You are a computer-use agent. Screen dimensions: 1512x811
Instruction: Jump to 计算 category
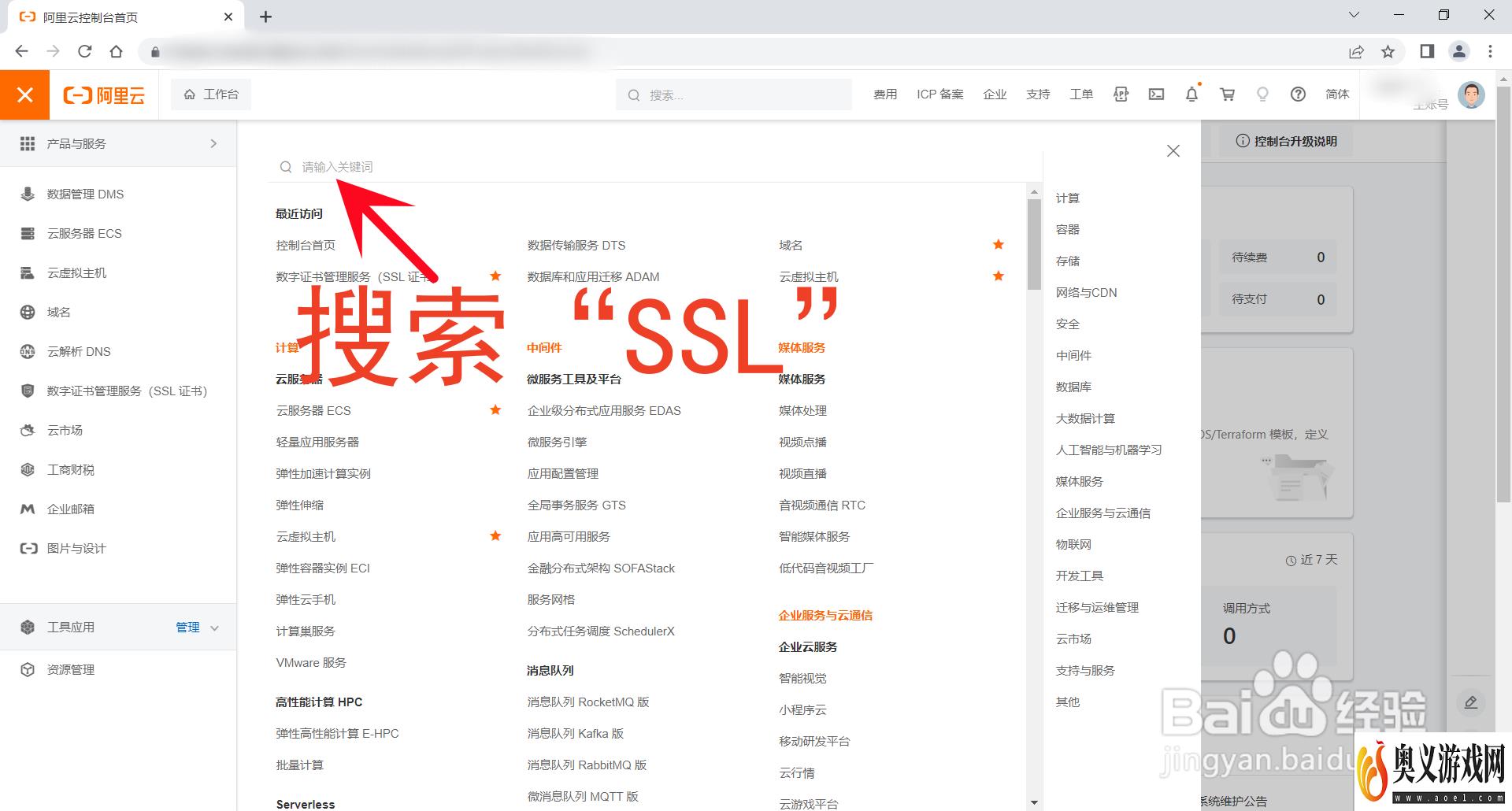point(1068,198)
